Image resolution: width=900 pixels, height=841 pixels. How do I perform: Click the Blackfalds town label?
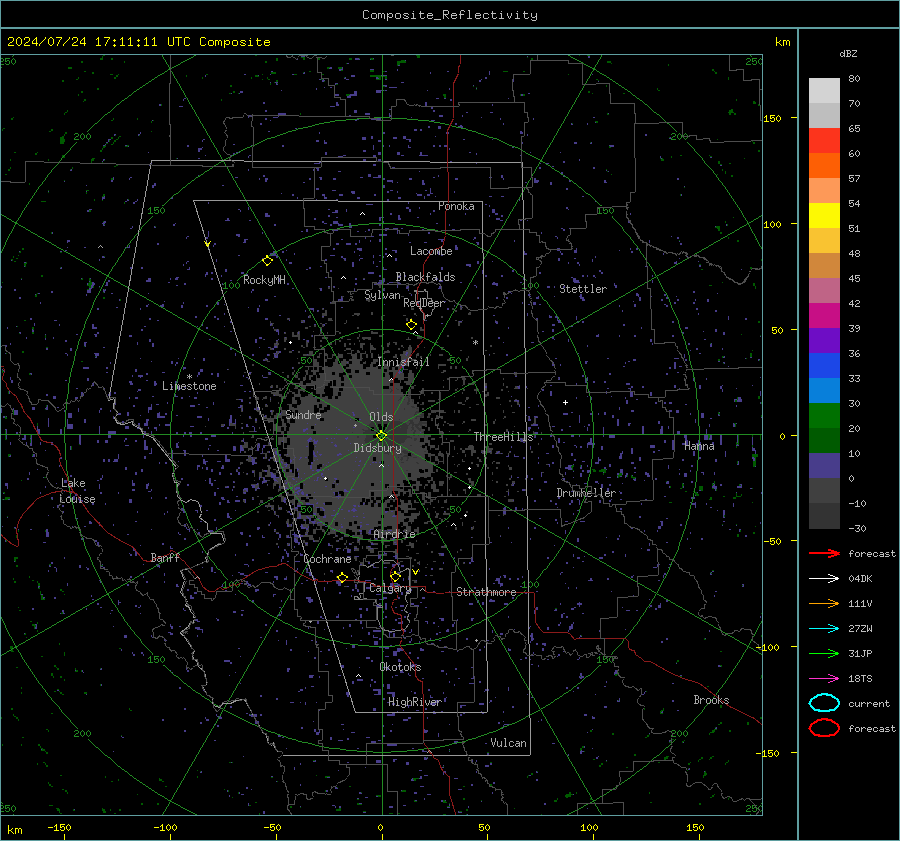tap(425, 277)
